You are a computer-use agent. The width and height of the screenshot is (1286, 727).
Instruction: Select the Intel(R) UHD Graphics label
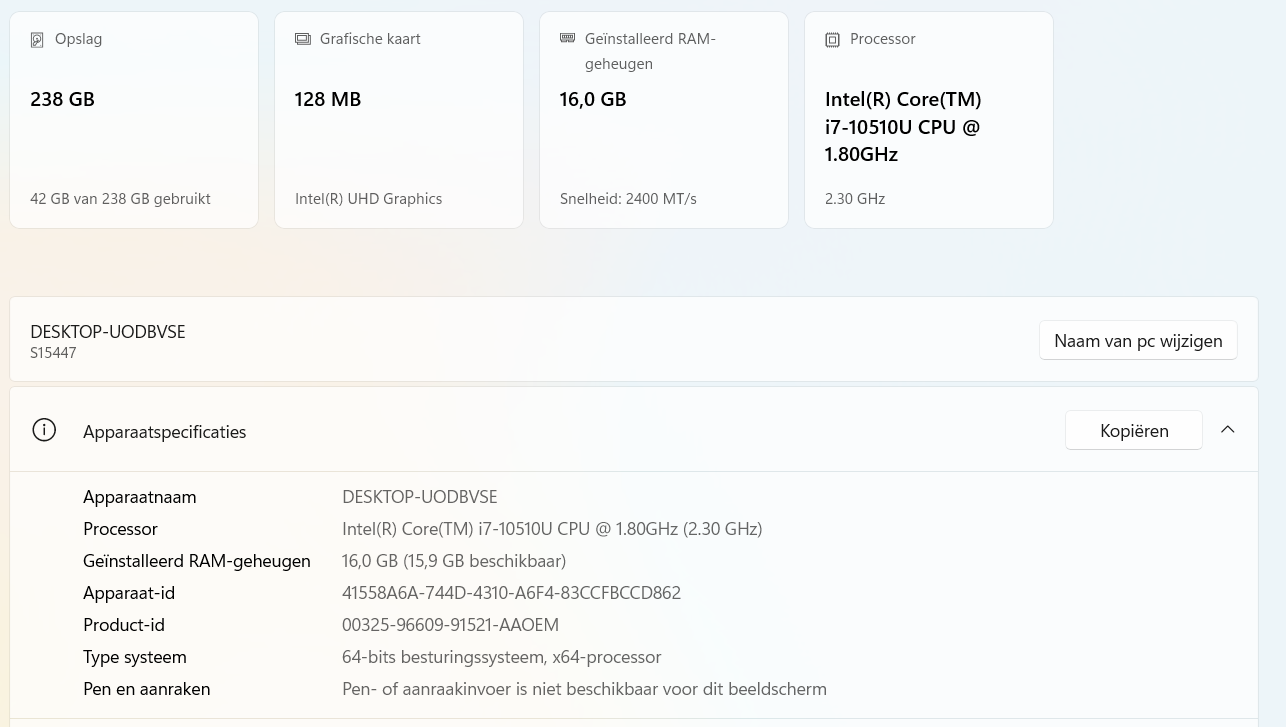pyautogui.click(x=368, y=199)
